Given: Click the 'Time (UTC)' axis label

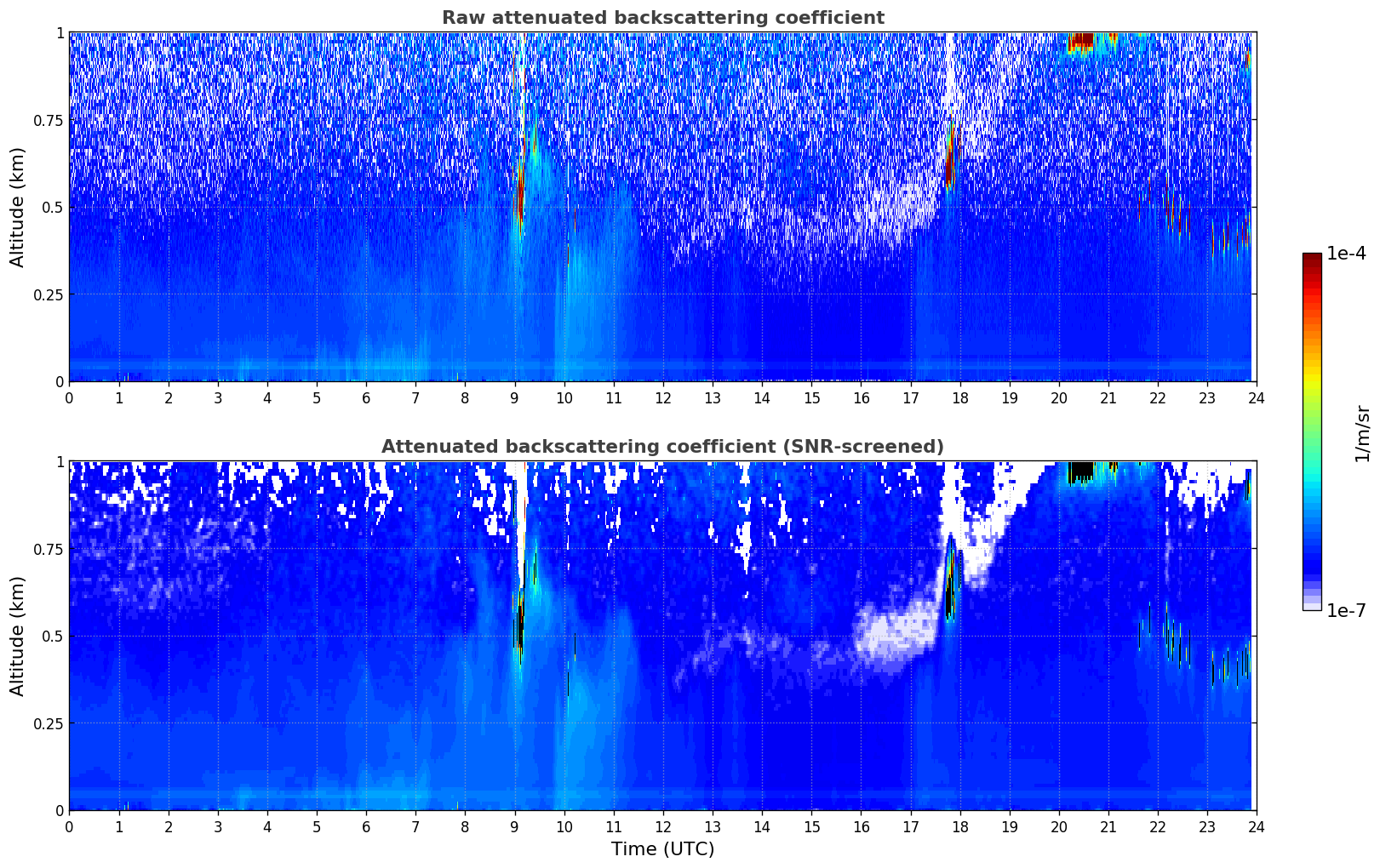Looking at the screenshot, I should tap(662, 849).
